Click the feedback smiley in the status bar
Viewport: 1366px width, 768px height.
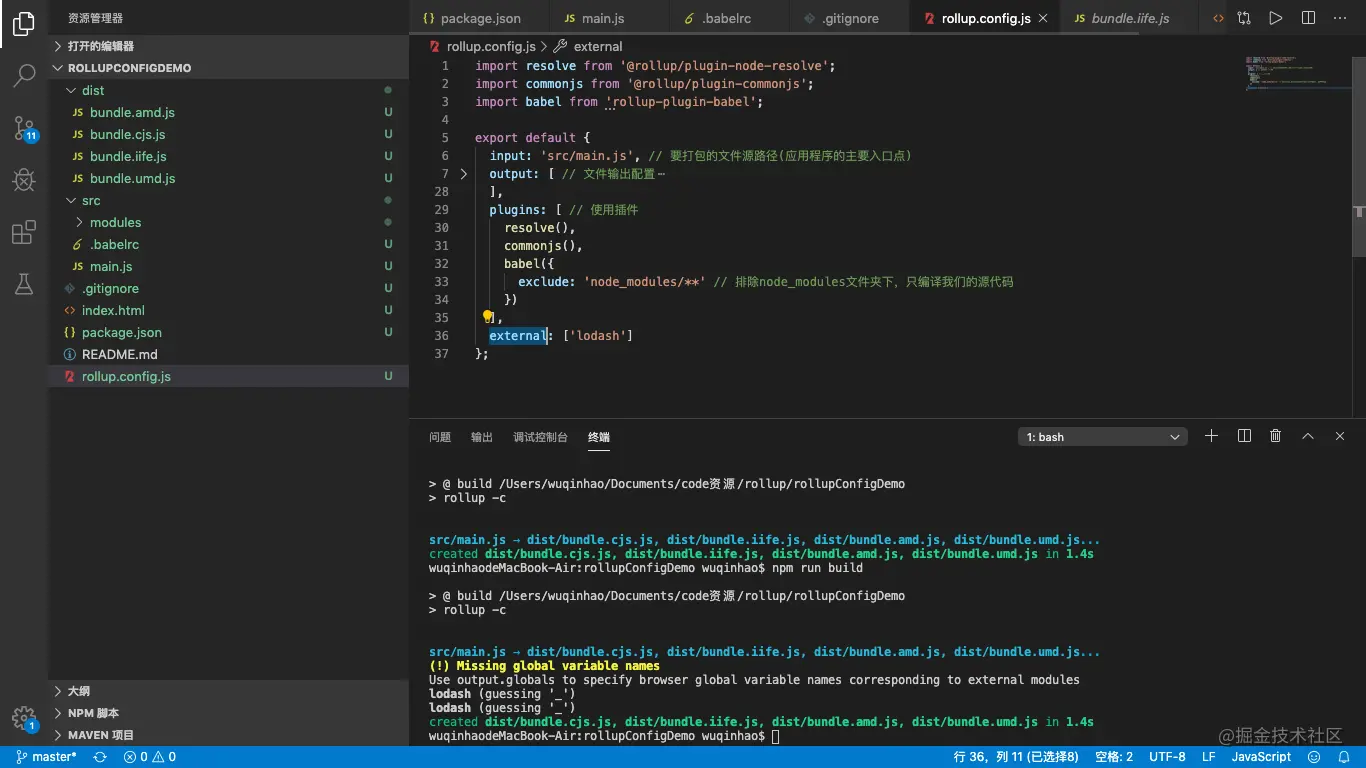[x=1315, y=757]
